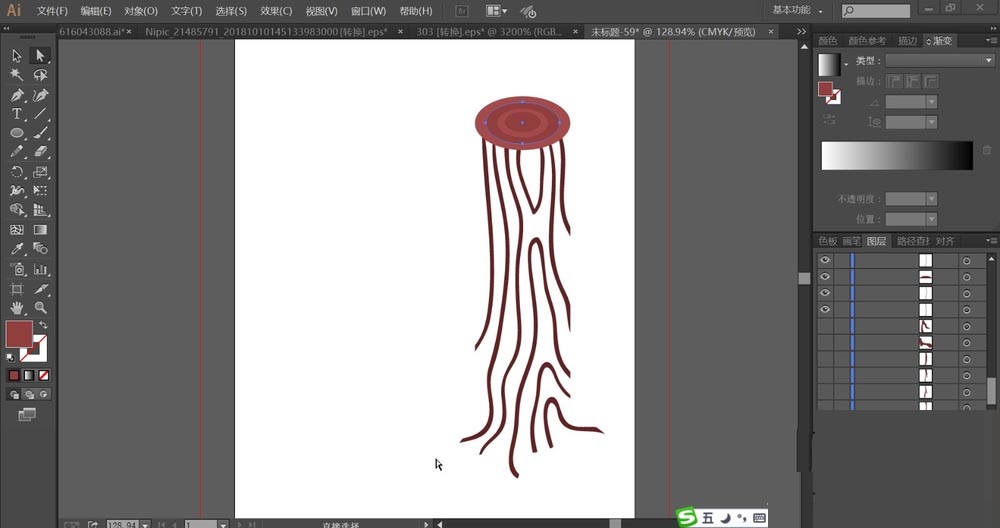The height and width of the screenshot is (528, 1000).
Task: Set paint mode to Gradient
Action: pyautogui.click(x=29, y=376)
